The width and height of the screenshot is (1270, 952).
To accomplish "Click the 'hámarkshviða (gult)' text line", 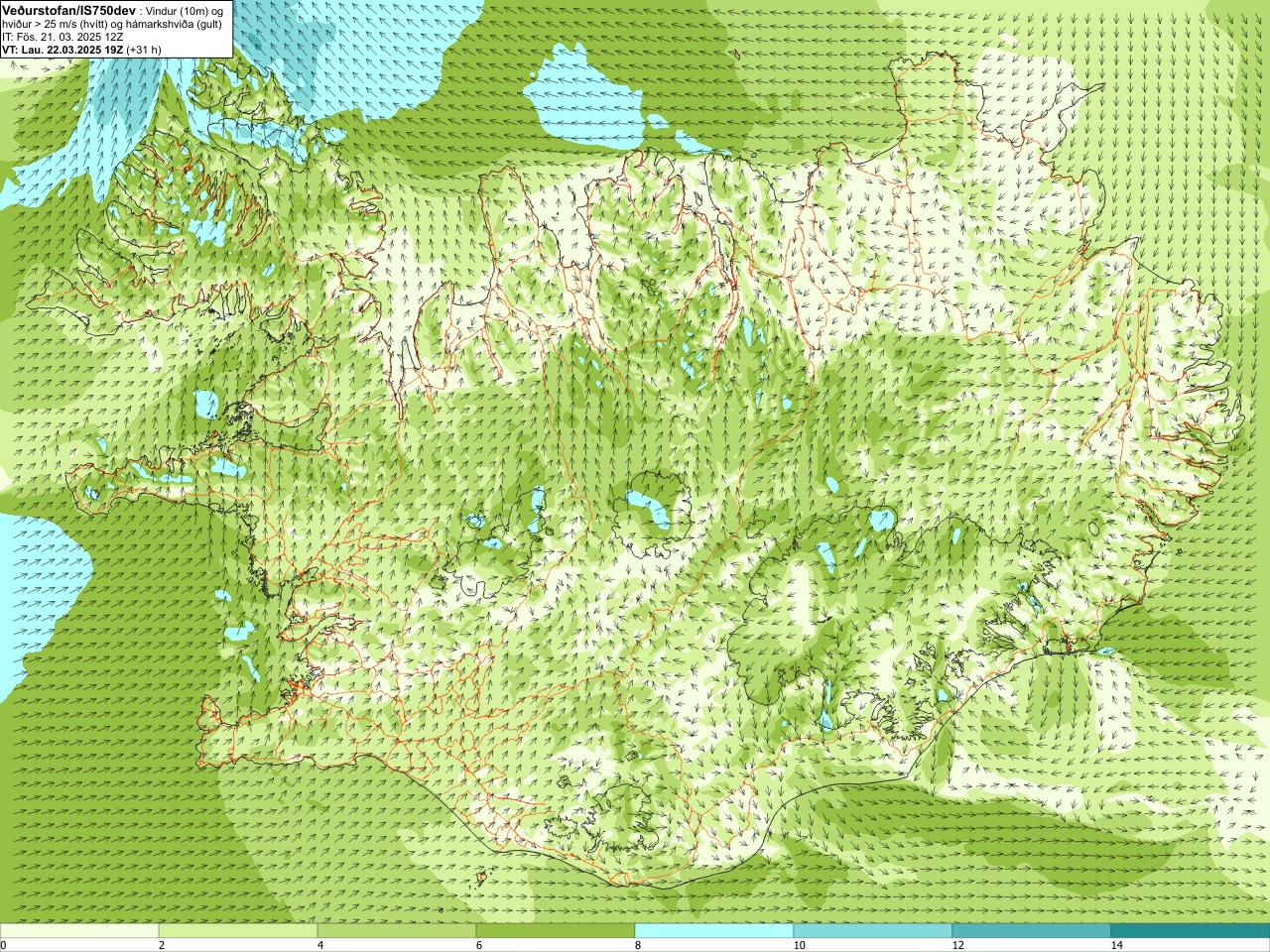I will coord(174,24).
